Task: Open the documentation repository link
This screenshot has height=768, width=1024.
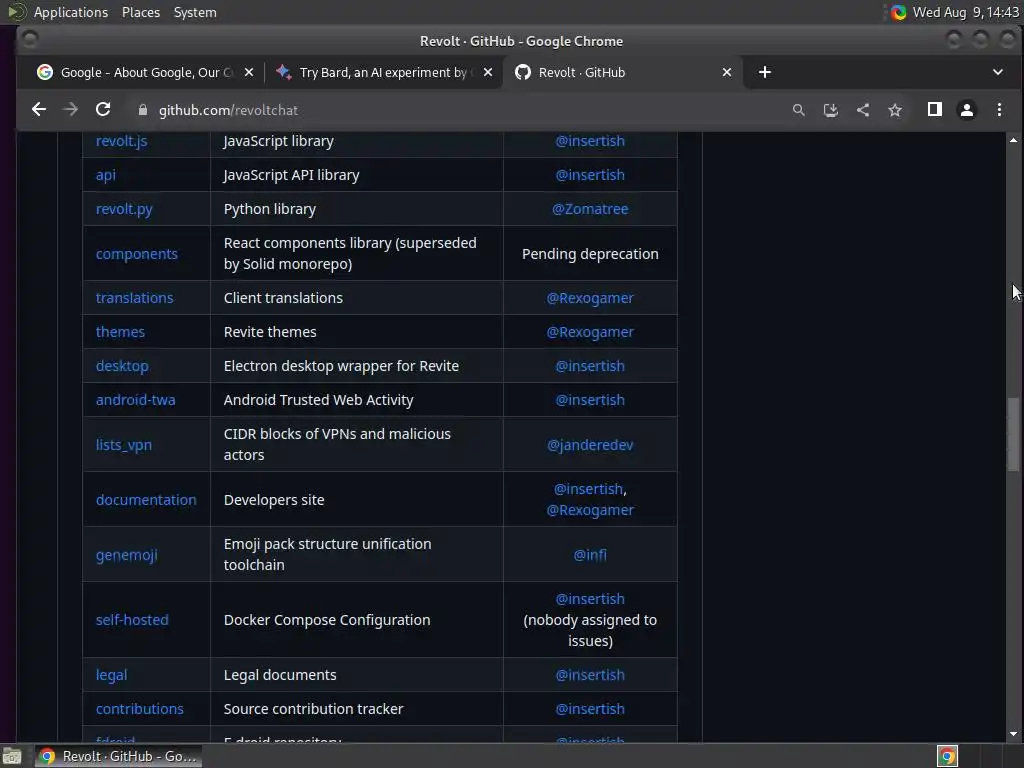Action: coord(146,500)
